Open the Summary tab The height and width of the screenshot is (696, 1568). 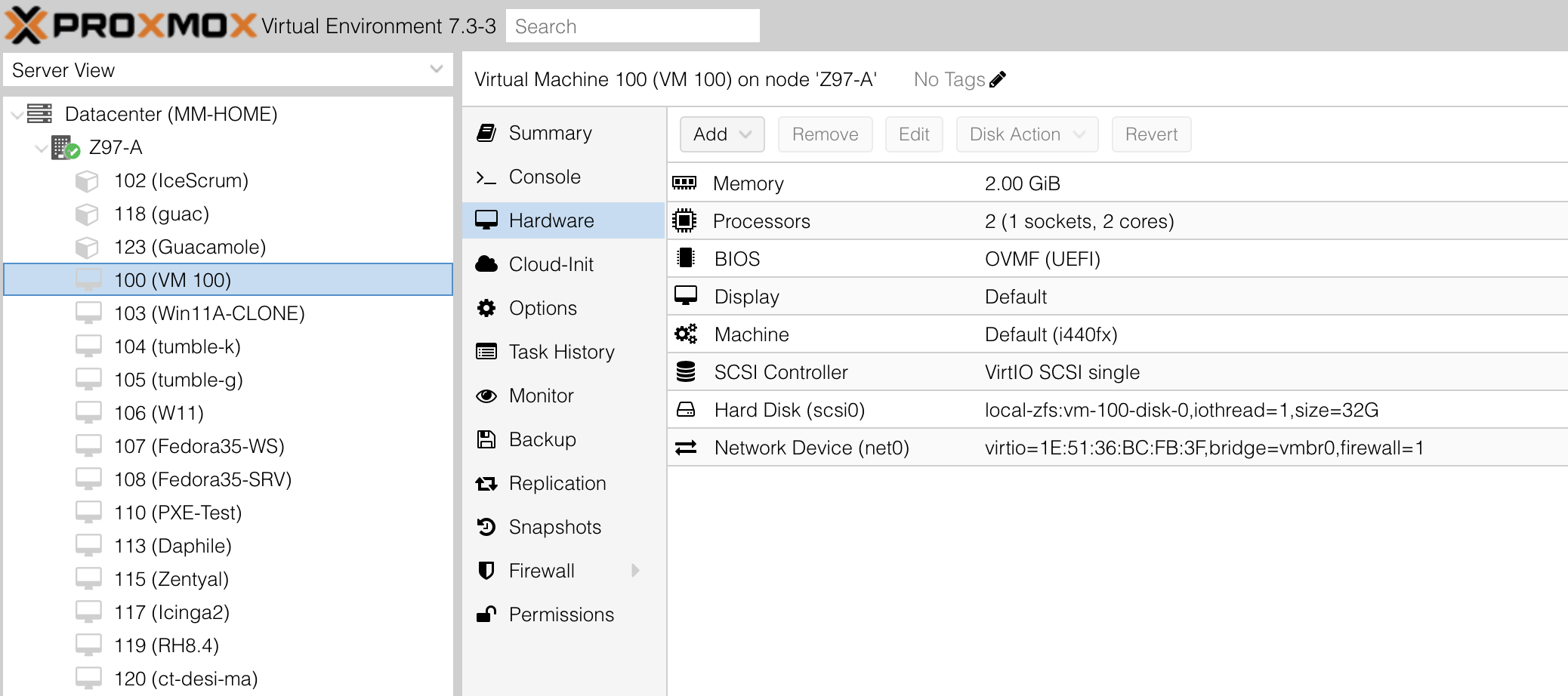563,133
